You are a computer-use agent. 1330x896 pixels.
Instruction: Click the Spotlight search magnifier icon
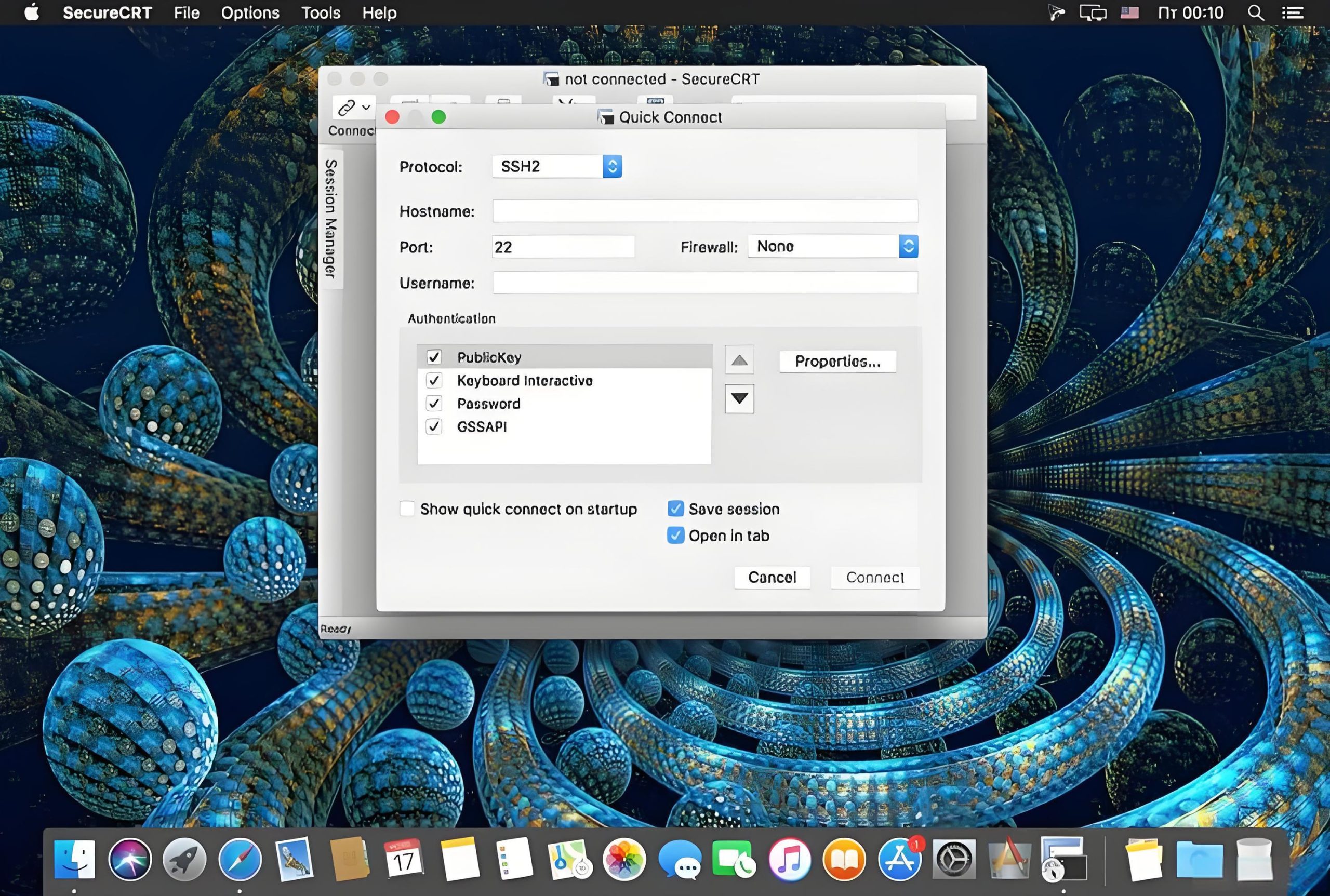(x=1255, y=12)
